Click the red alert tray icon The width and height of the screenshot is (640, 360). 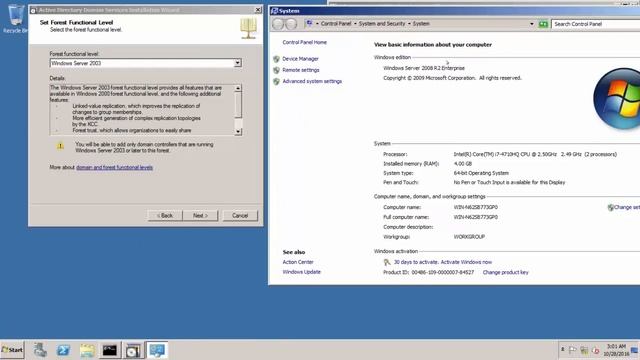596,350
